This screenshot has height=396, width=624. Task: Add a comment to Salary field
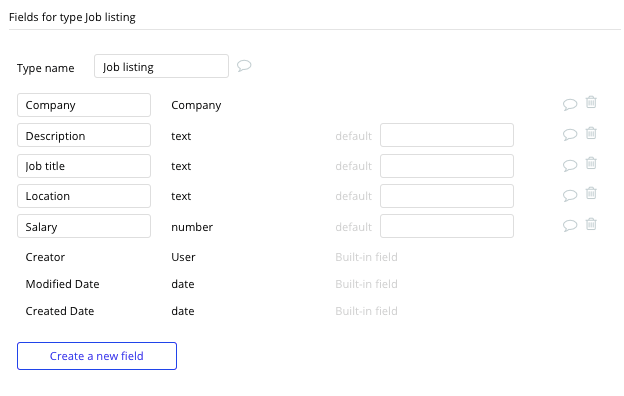[570, 226]
